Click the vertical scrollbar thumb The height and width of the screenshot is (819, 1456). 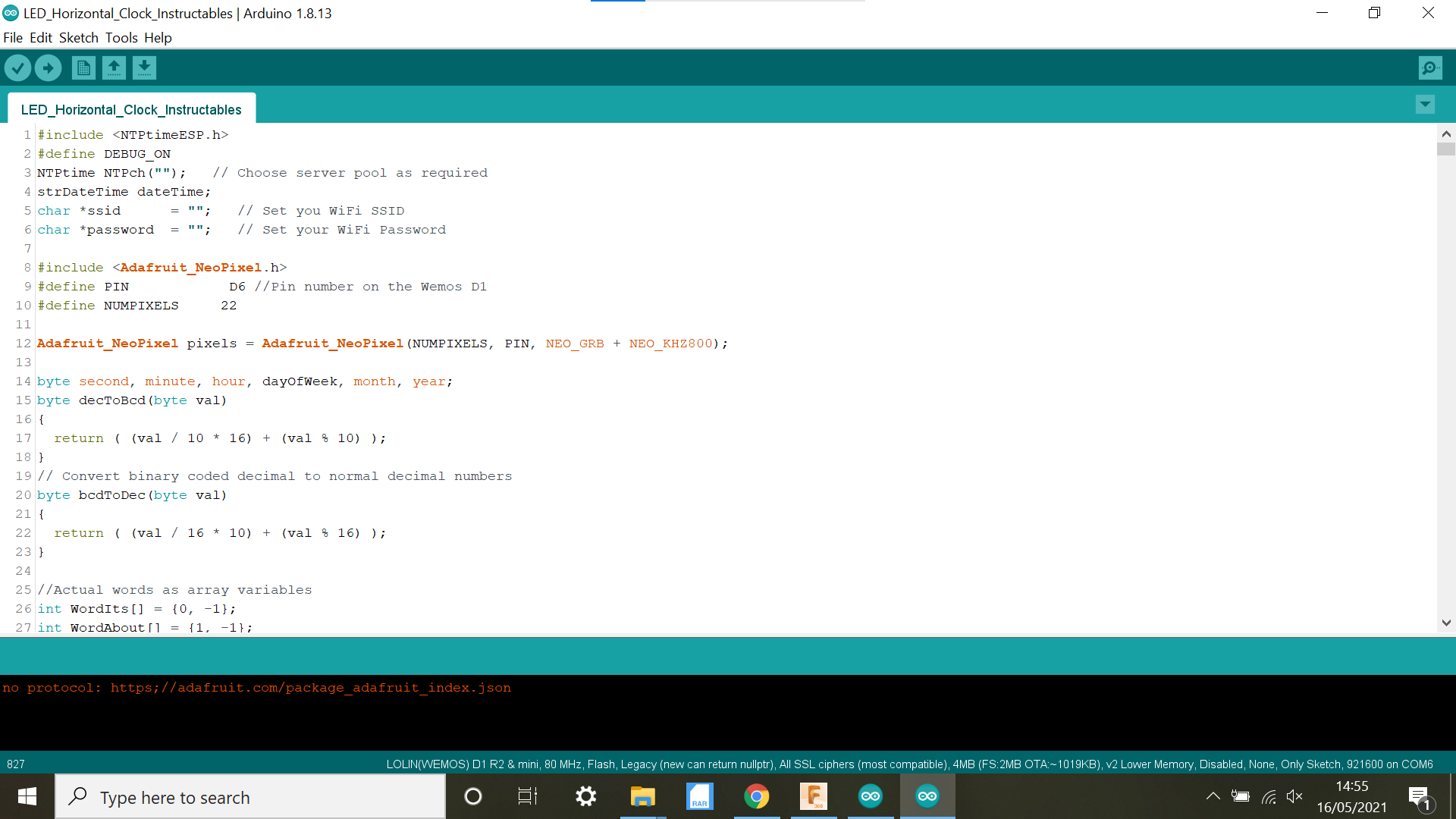[x=1446, y=149]
